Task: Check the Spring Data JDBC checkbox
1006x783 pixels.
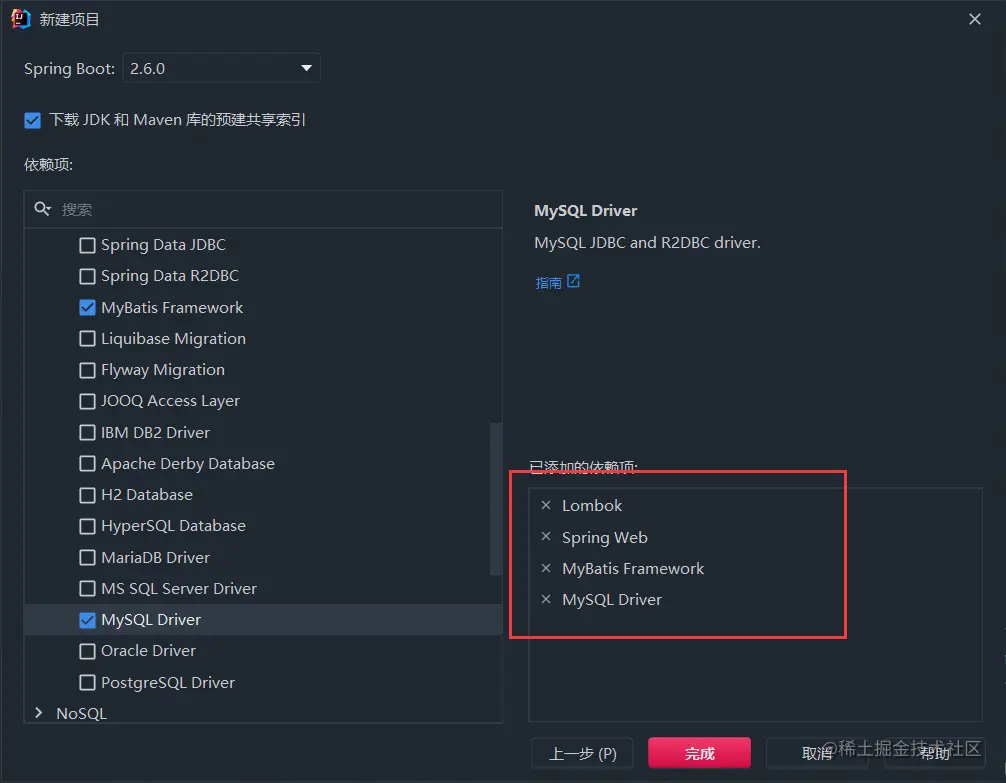Action: 87,245
